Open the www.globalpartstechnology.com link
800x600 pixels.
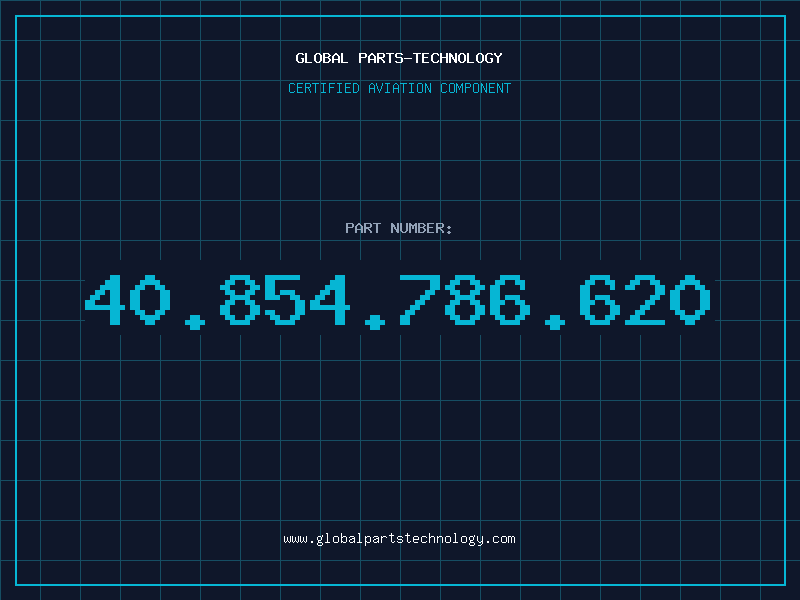(x=399, y=539)
